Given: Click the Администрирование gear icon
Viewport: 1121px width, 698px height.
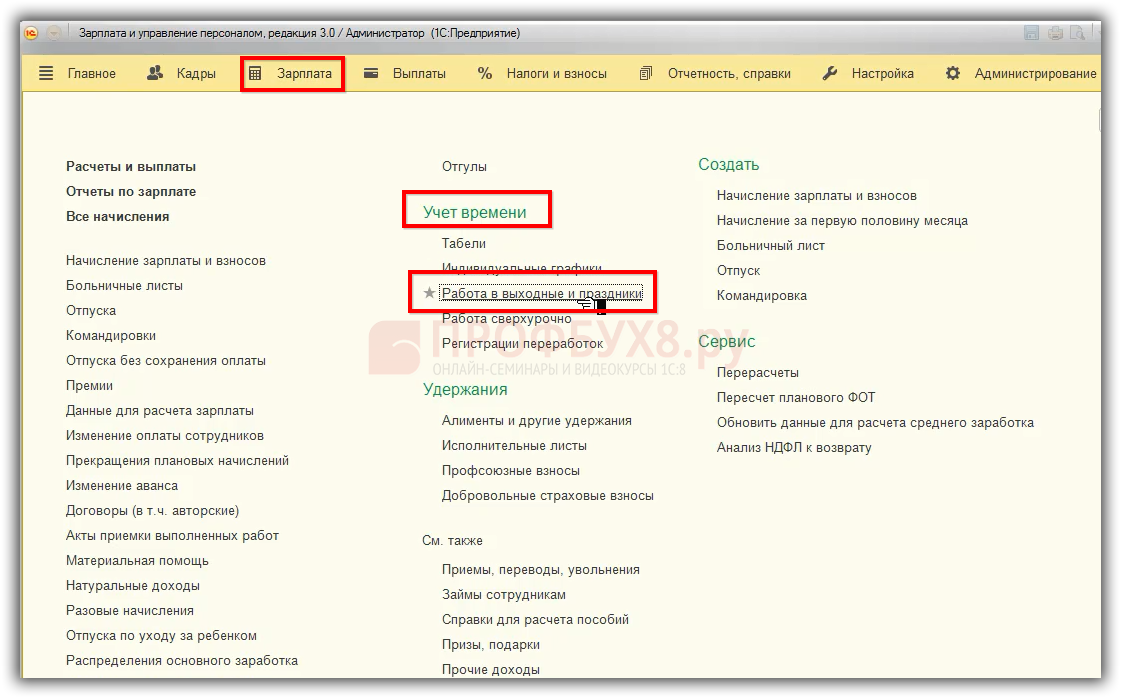Looking at the screenshot, I should pyautogui.click(x=953, y=73).
